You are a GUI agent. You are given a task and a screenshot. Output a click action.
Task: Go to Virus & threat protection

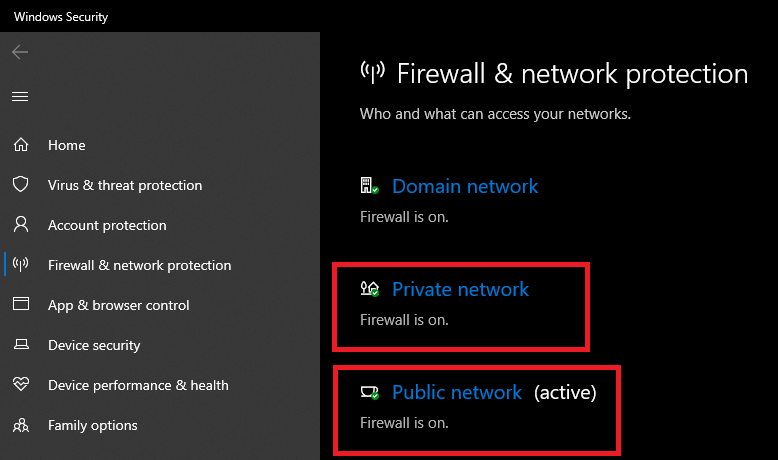[124, 185]
